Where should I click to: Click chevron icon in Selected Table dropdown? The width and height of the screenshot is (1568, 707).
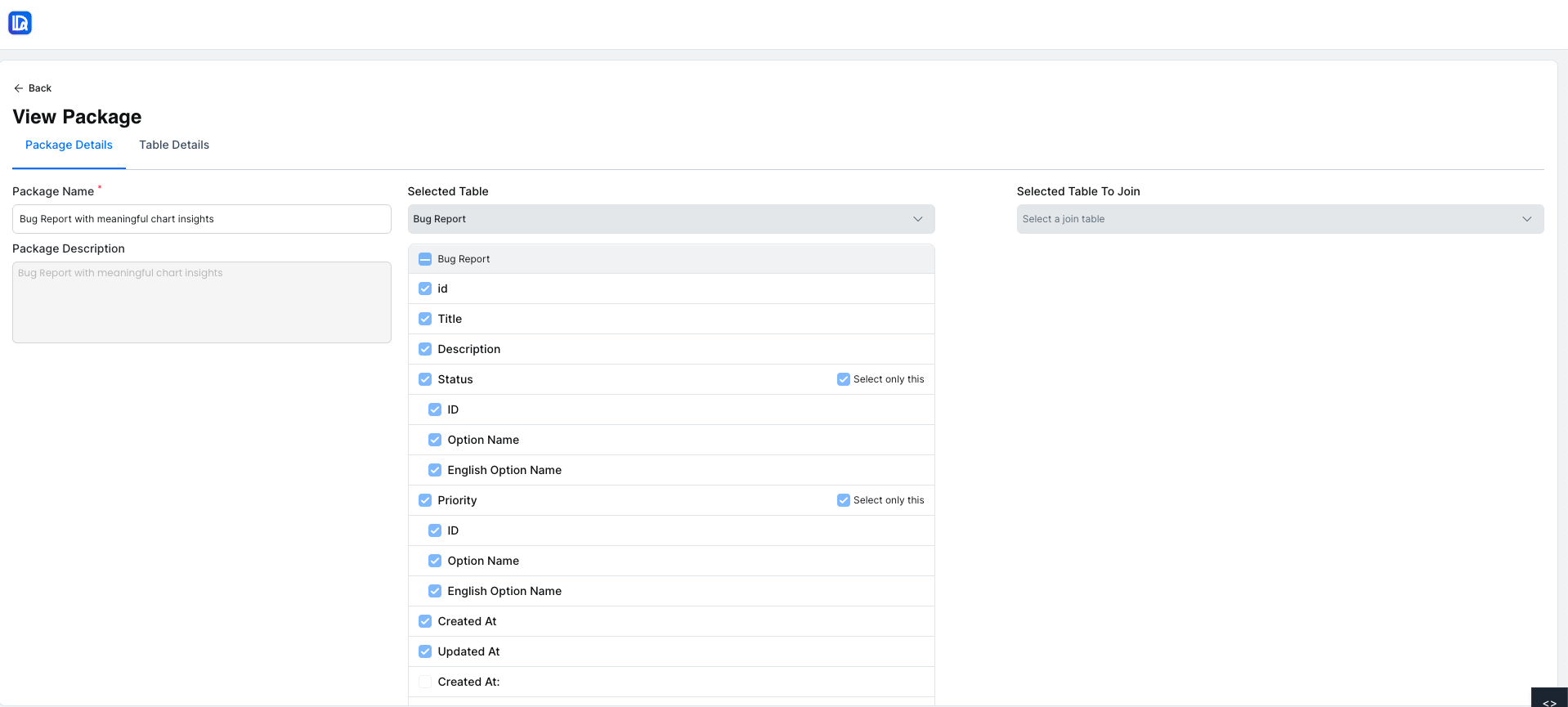[917, 219]
